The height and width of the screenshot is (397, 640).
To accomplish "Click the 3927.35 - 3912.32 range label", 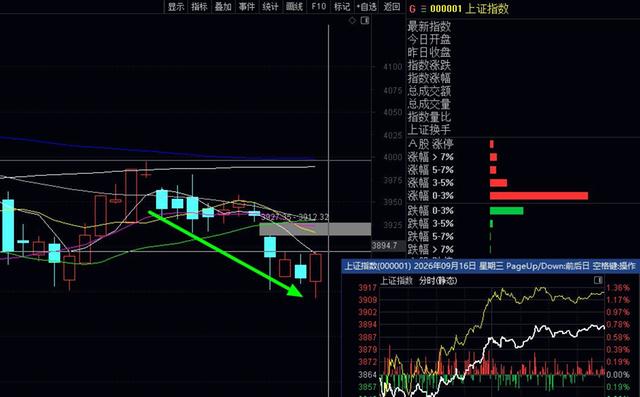I will [295, 217].
